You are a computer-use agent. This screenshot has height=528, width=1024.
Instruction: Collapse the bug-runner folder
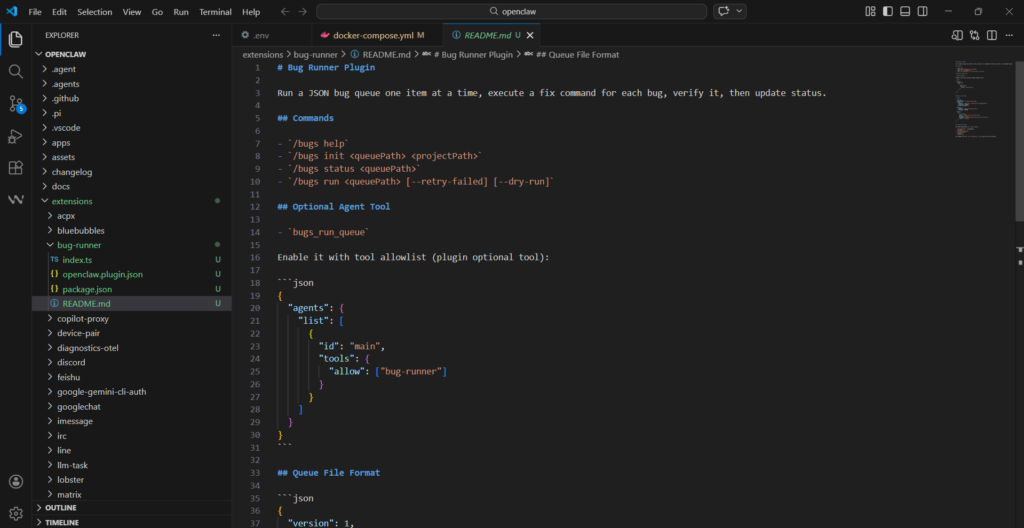coord(50,245)
